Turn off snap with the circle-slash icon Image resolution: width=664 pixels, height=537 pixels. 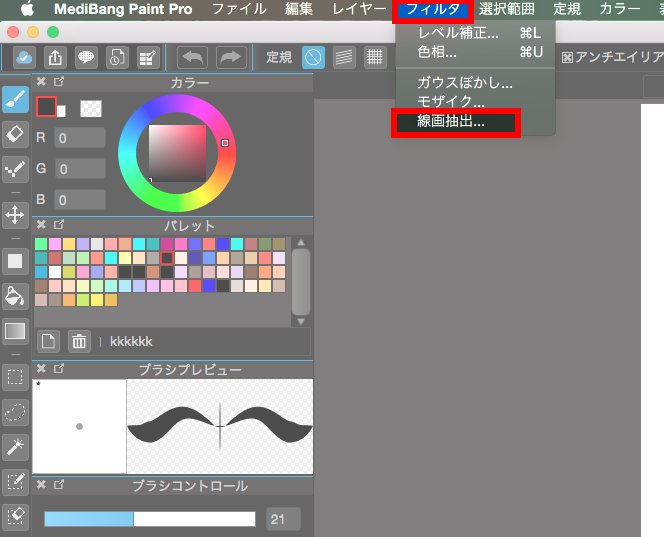[313, 57]
